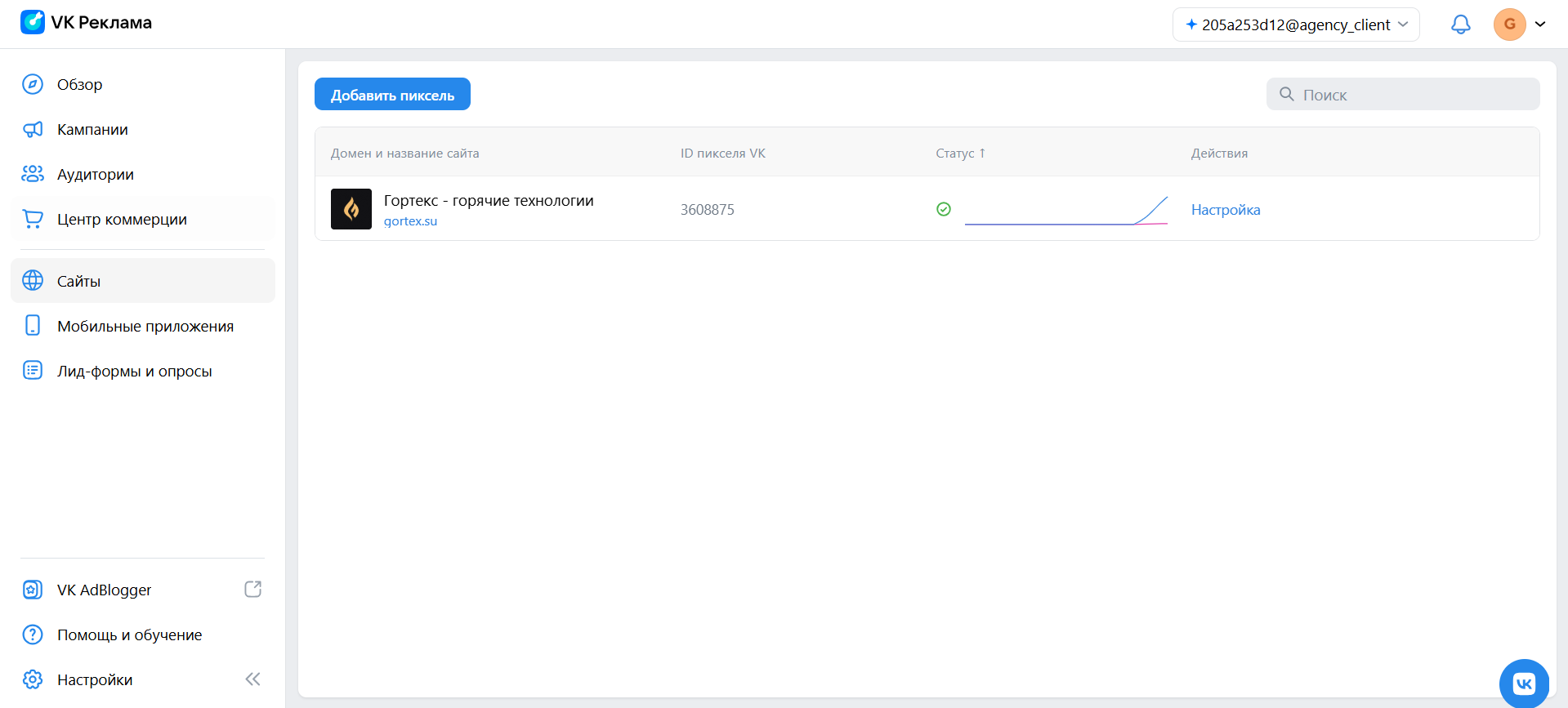Click the orange G profile avatar

[x=1510, y=24]
